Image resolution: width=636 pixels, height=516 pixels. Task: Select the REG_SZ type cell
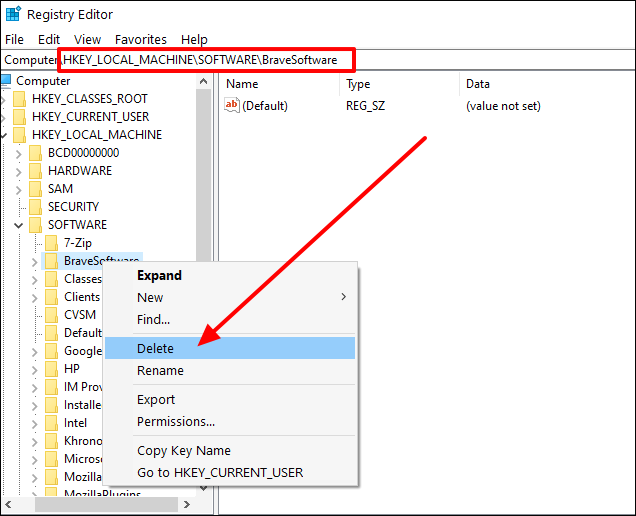point(365,106)
